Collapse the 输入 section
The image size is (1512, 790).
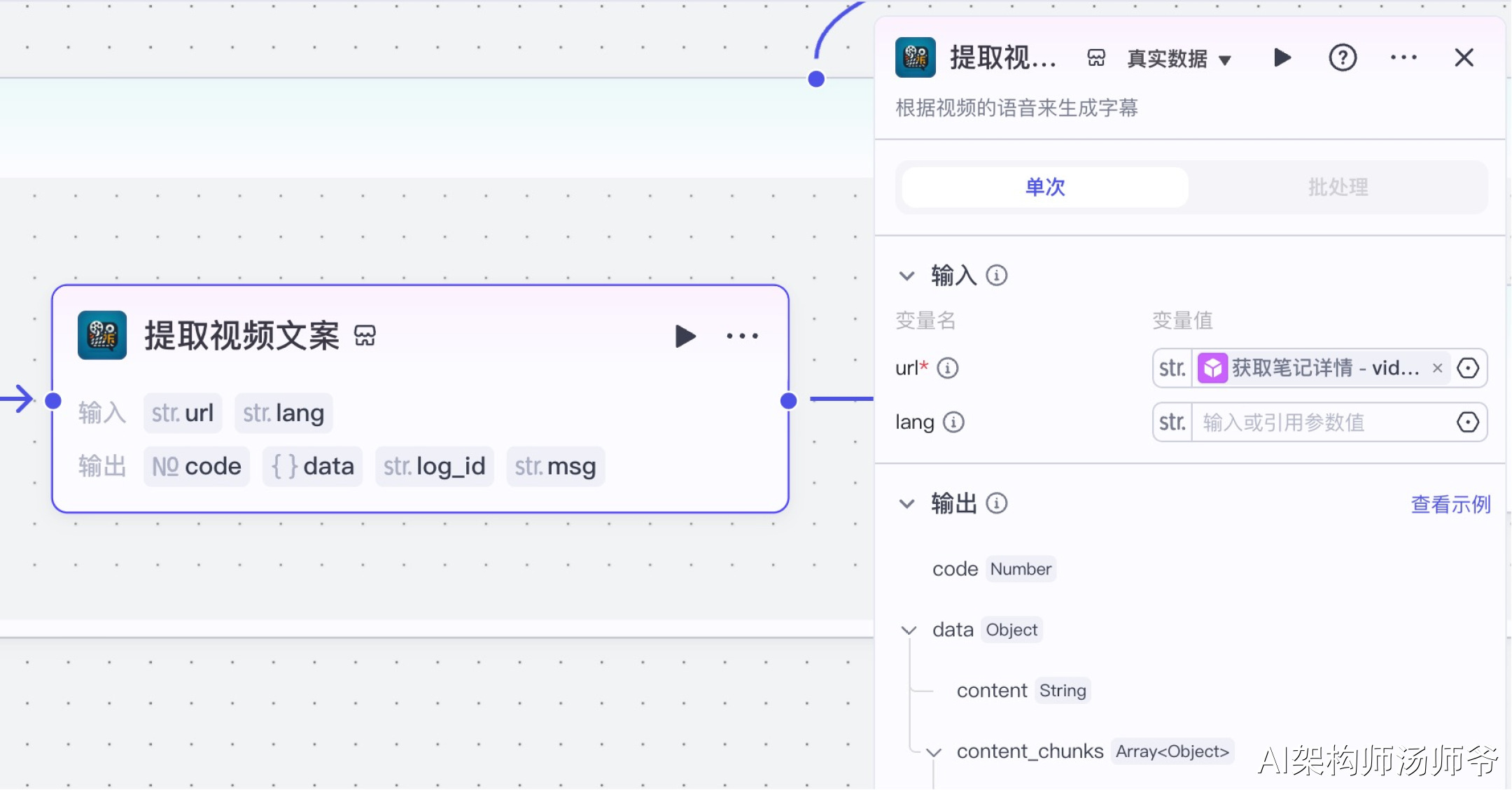[906, 276]
